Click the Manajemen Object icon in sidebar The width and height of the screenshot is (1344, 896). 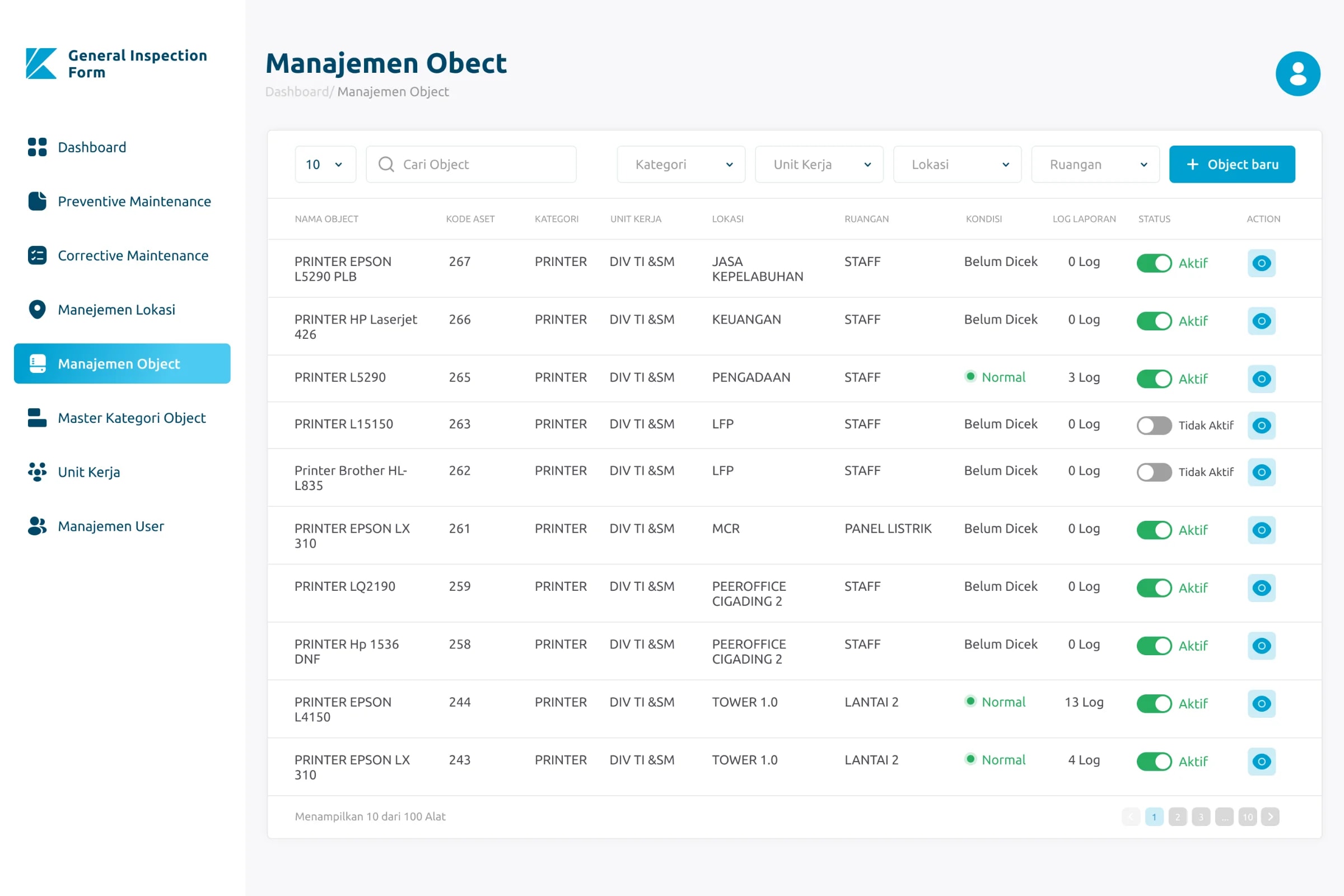(37, 363)
